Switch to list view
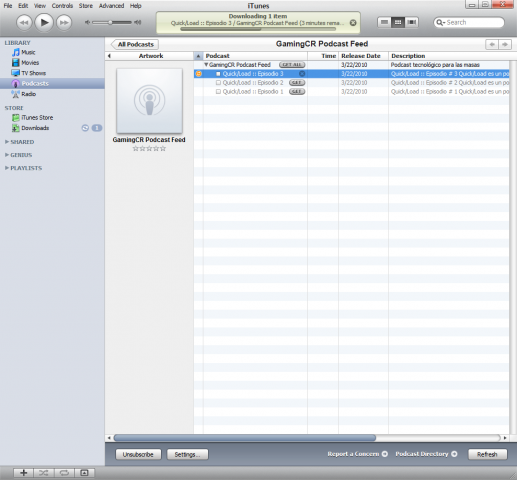This screenshot has width=517, height=480. (x=384, y=22)
